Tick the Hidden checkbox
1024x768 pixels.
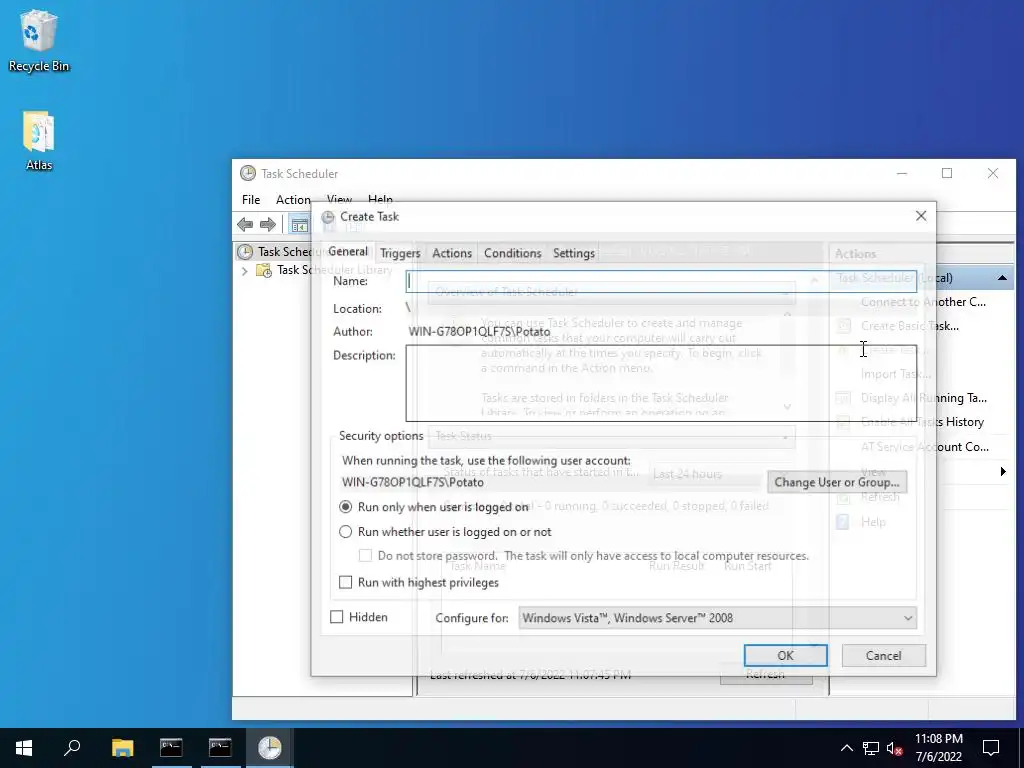point(337,617)
